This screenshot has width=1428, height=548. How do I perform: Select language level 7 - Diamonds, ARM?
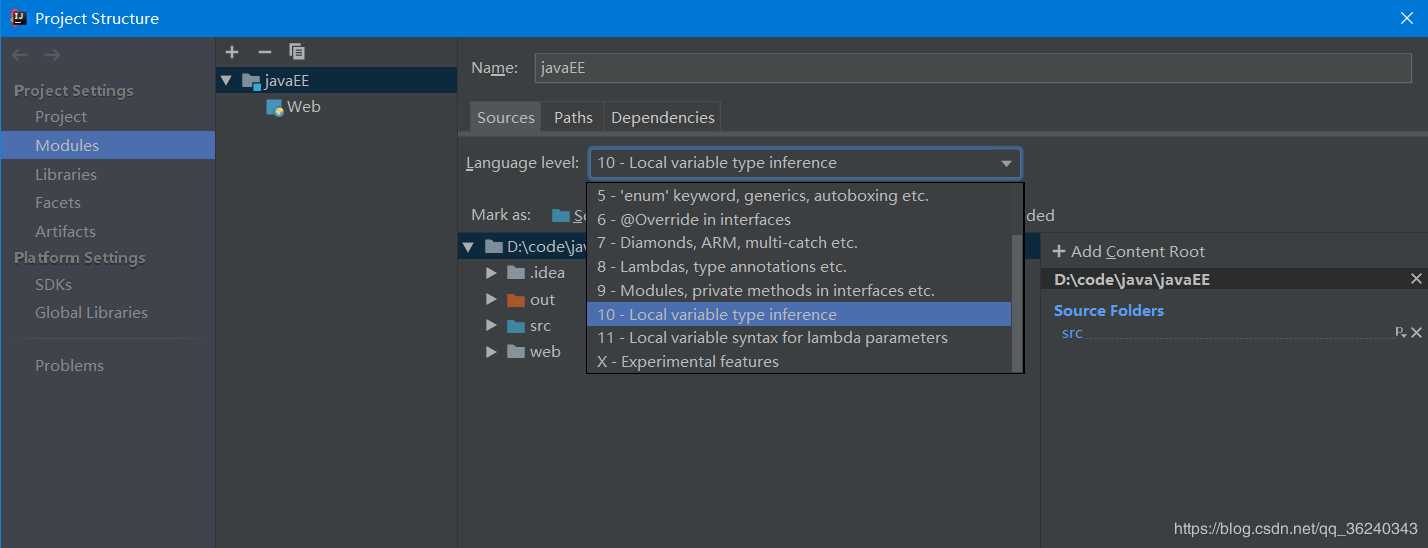(799, 243)
